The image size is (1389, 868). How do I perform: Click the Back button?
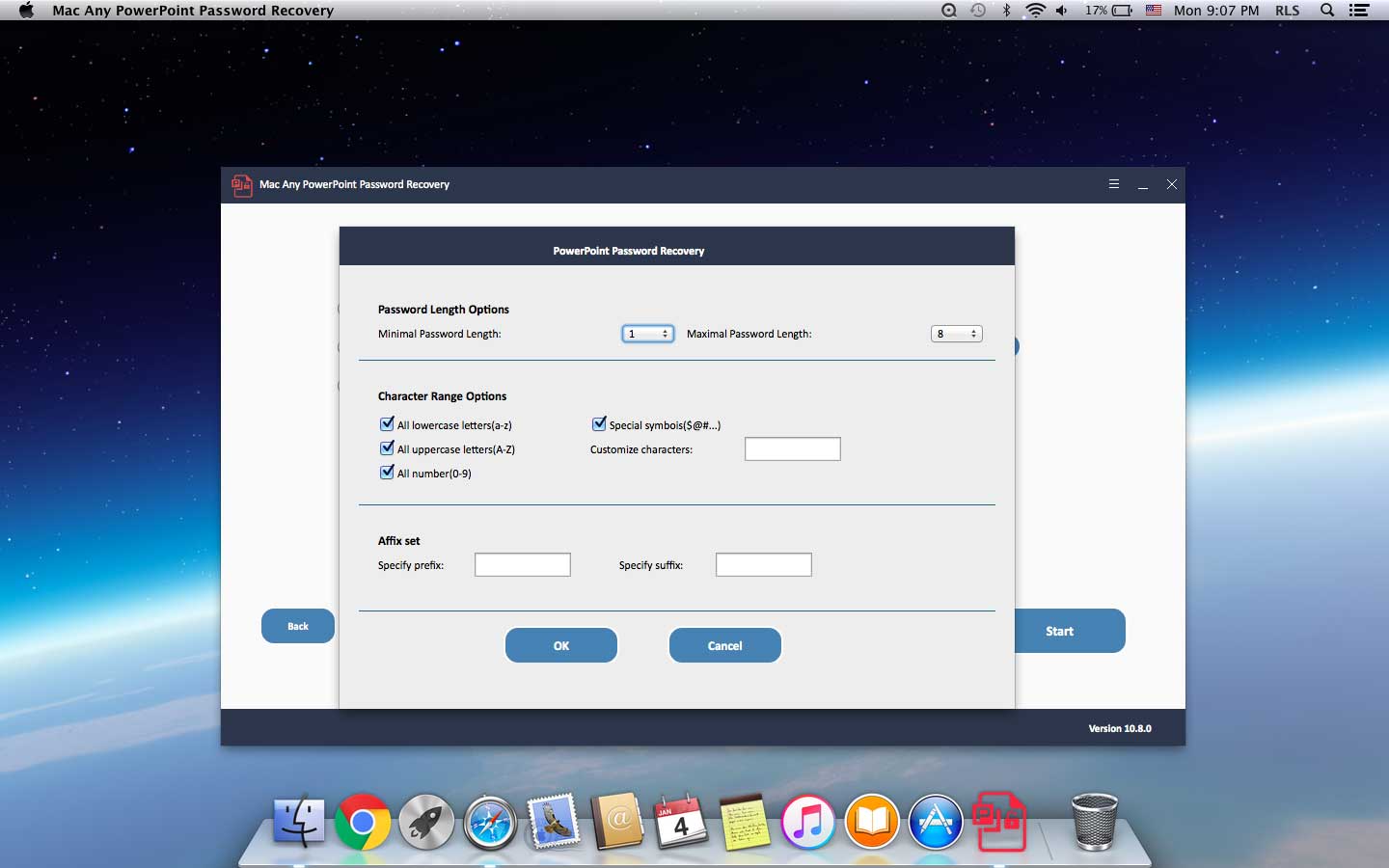point(298,626)
